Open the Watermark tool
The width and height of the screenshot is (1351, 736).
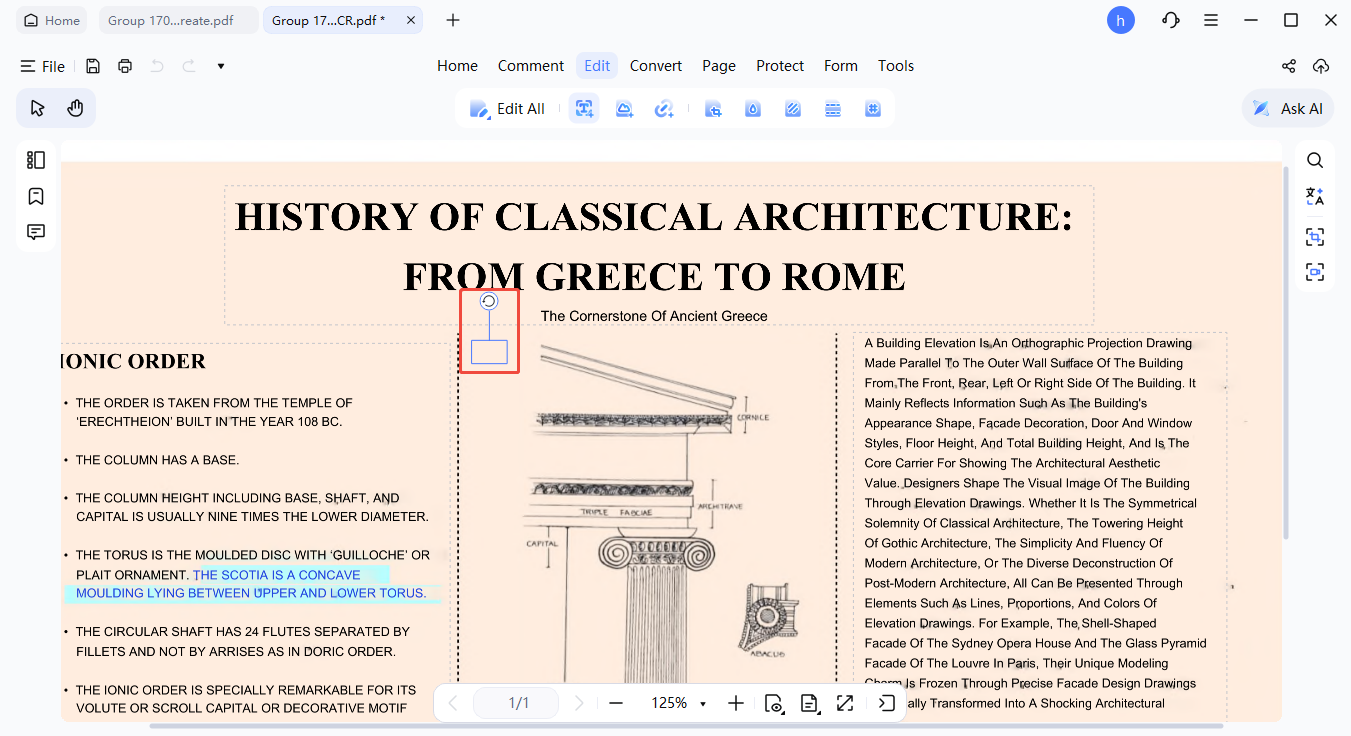pos(752,108)
